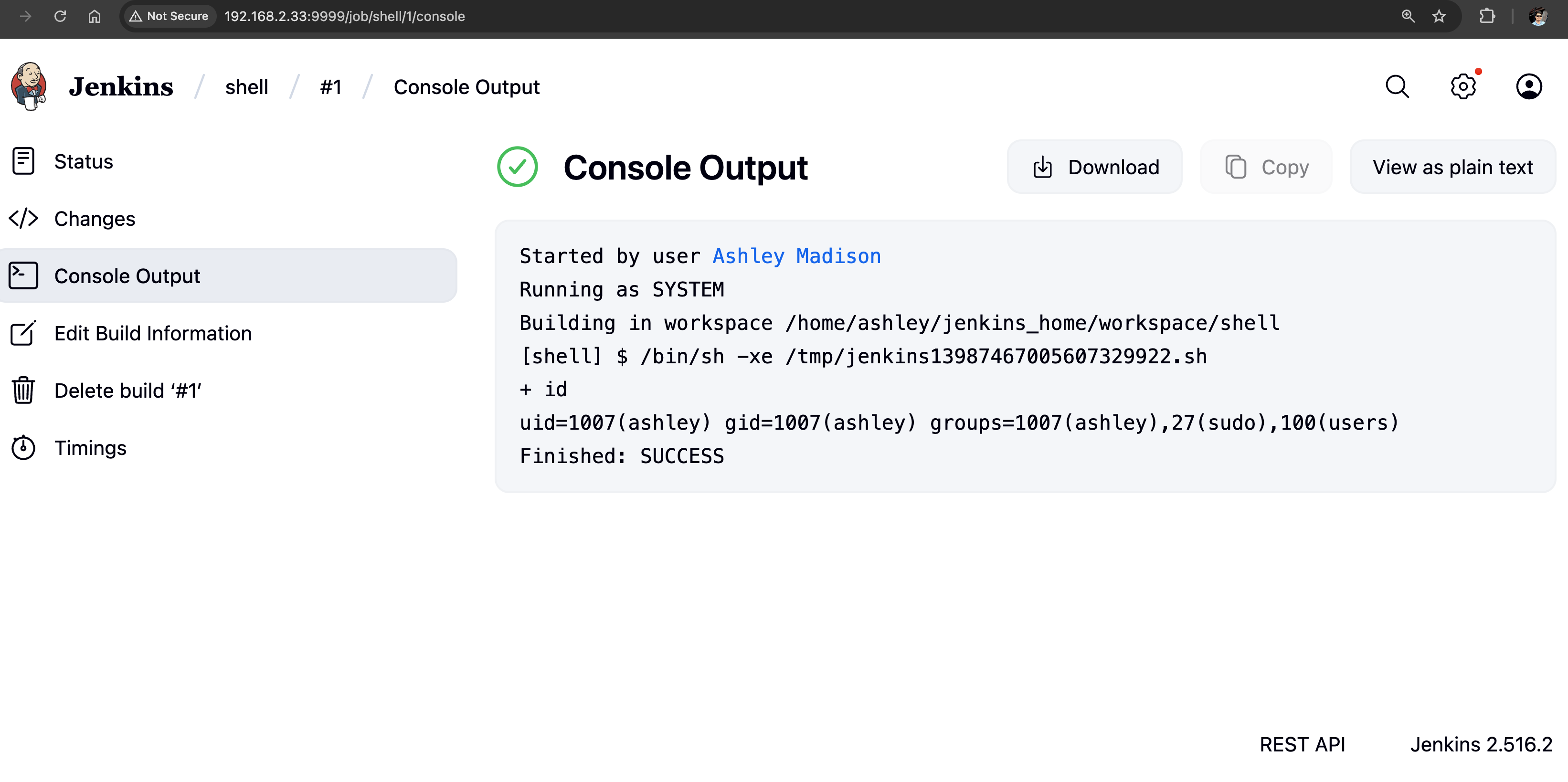Click the browser address bar URL
1568x782 pixels.
pyautogui.click(x=345, y=16)
